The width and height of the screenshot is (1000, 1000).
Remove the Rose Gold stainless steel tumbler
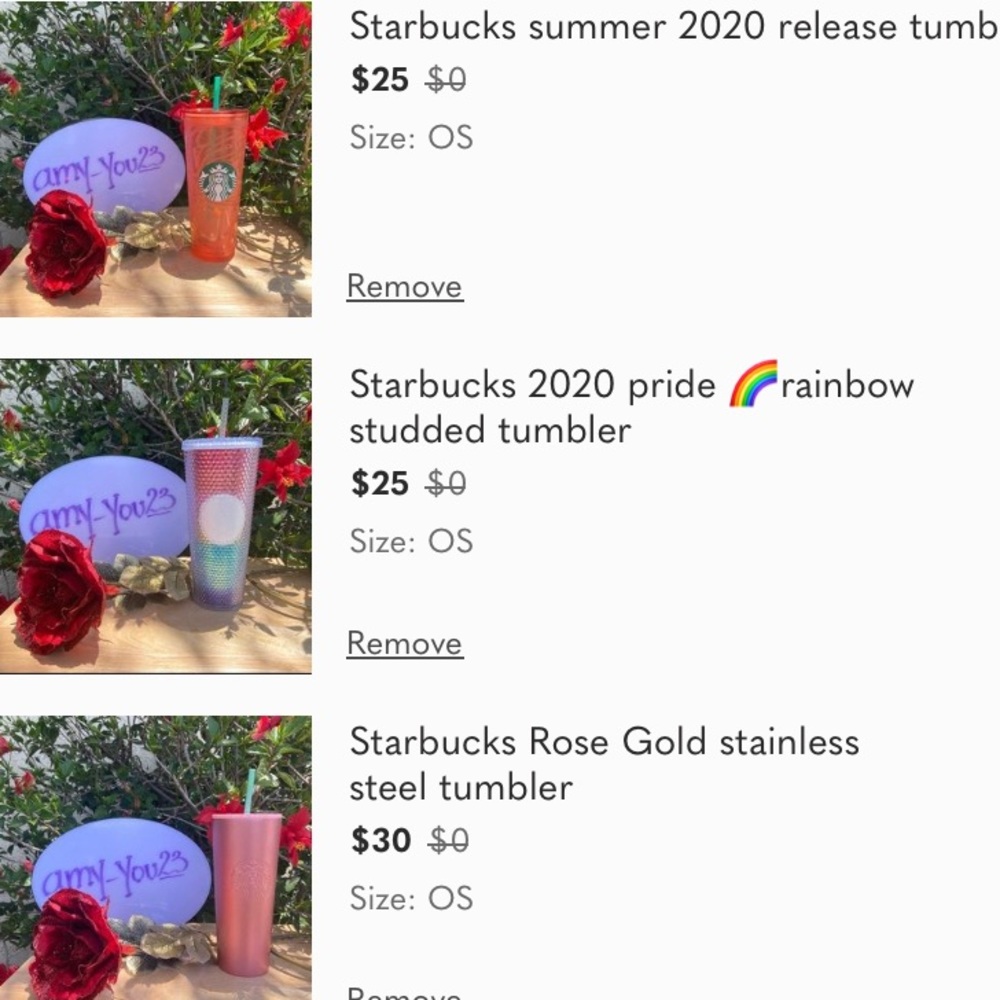(x=405, y=993)
